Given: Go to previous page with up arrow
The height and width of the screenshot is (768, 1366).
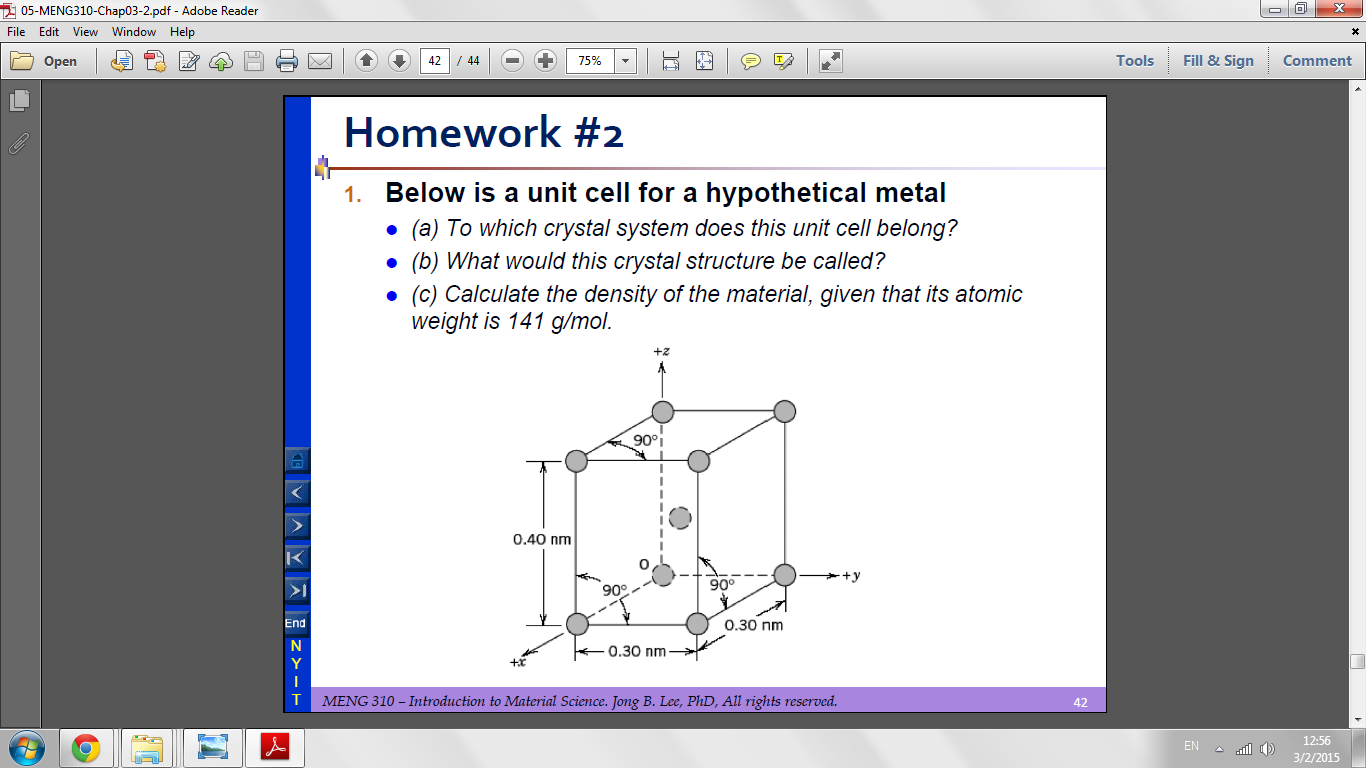Looking at the screenshot, I should 366,61.
